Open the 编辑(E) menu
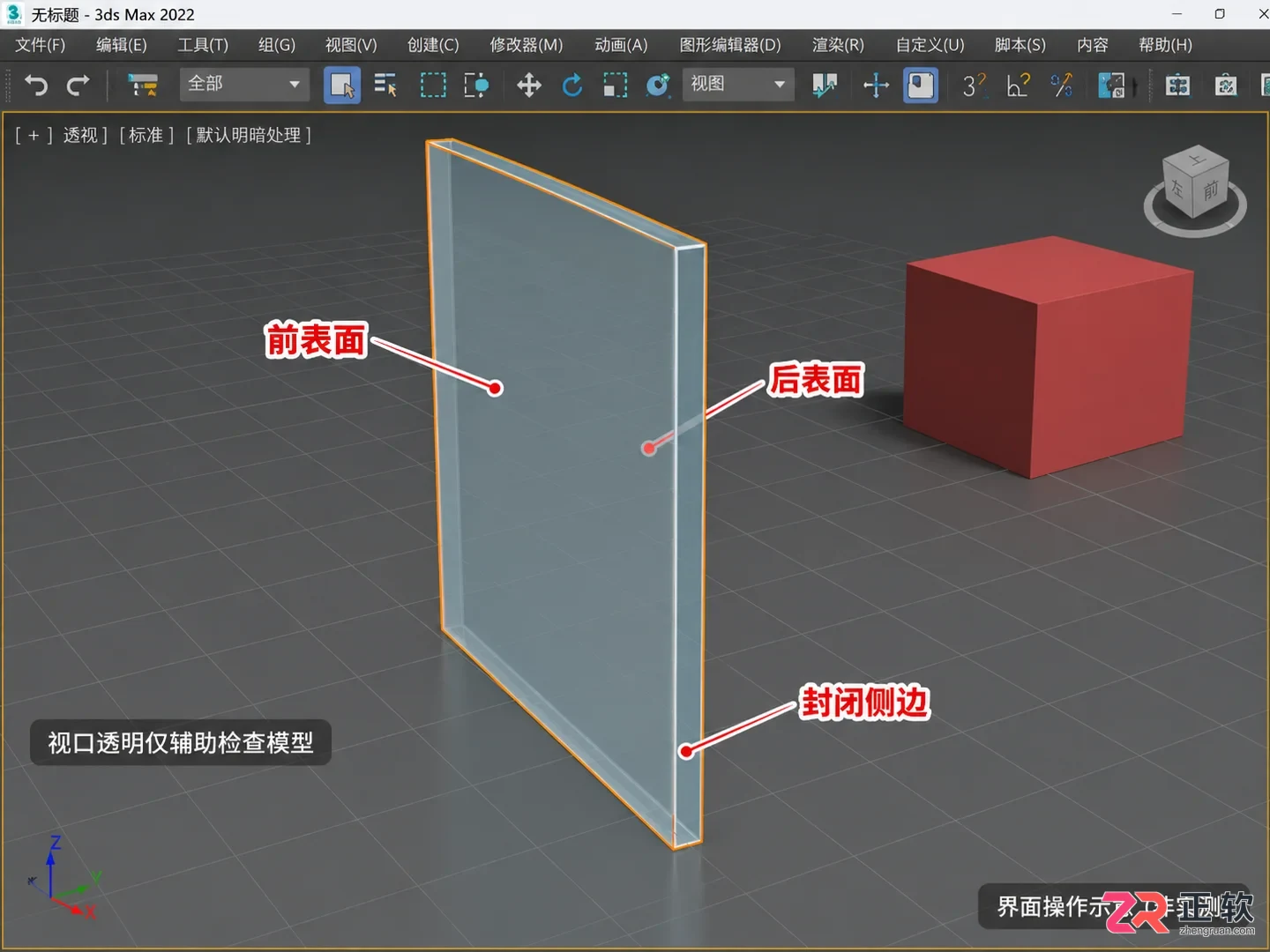The width and height of the screenshot is (1270, 952). [x=122, y=45]
